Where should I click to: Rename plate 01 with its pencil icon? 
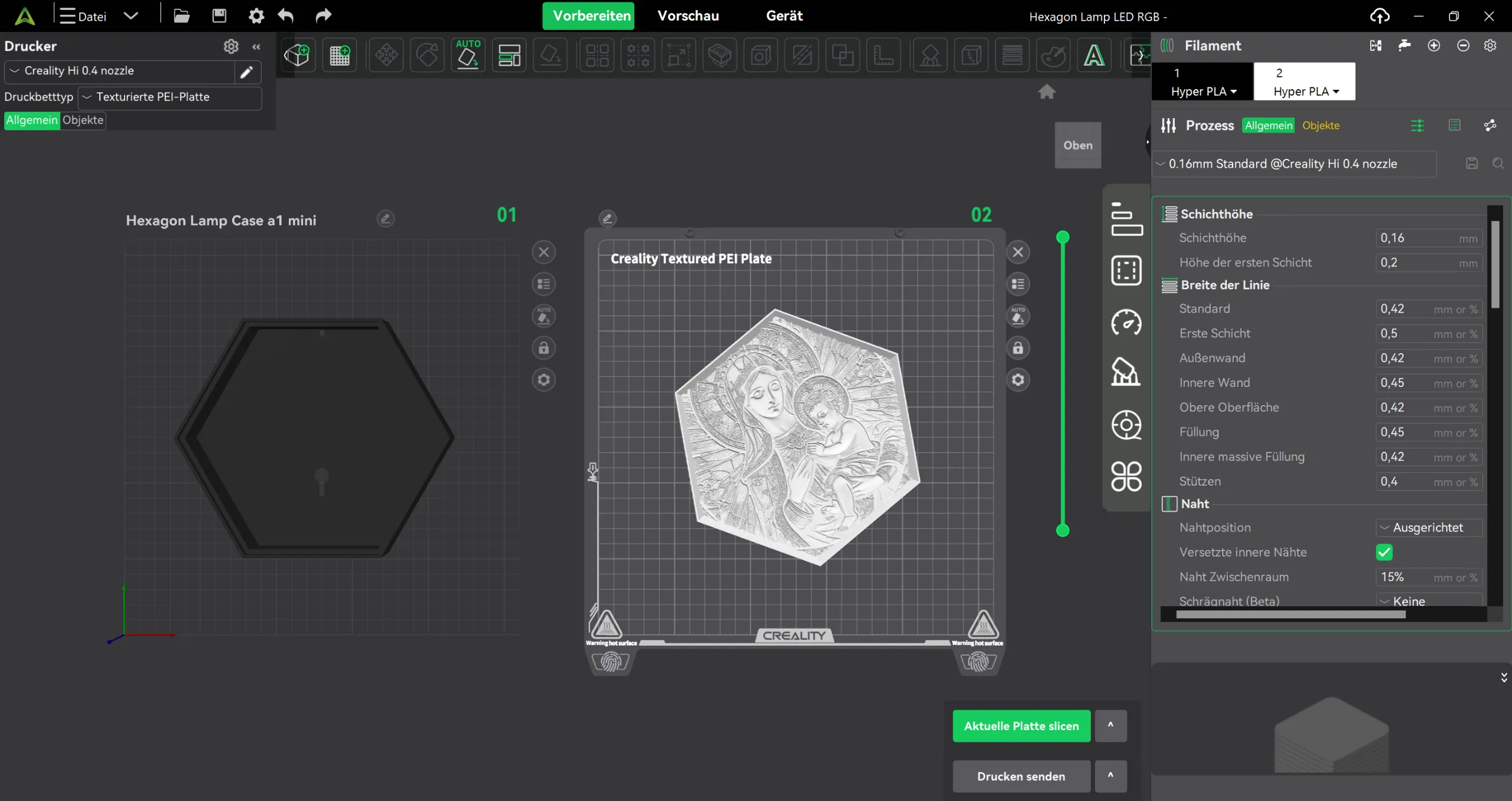(x=386, y=219)
